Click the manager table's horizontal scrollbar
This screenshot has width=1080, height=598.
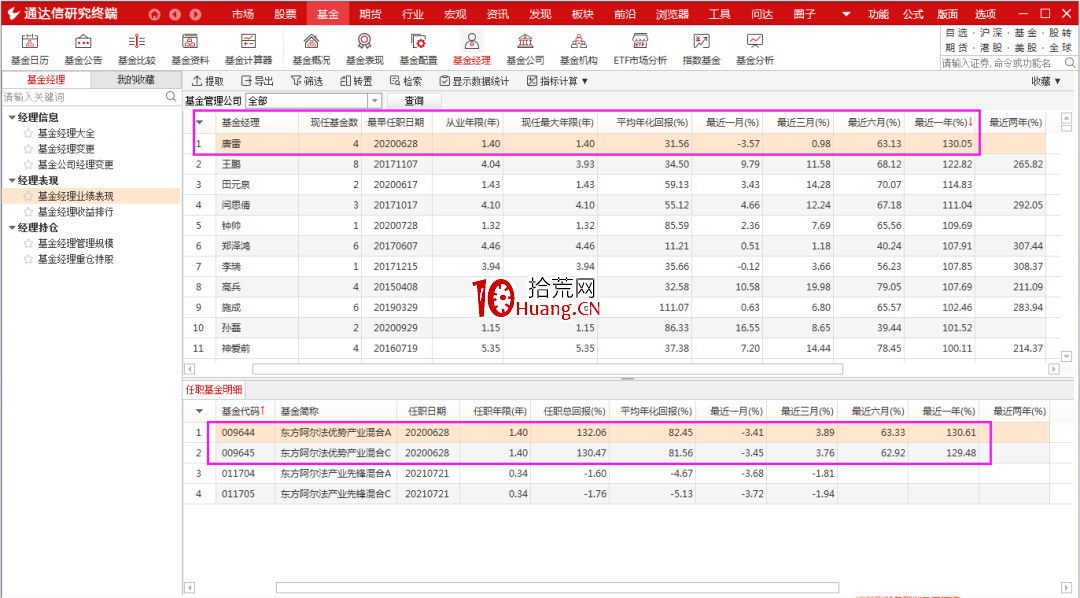click(548, 369)
